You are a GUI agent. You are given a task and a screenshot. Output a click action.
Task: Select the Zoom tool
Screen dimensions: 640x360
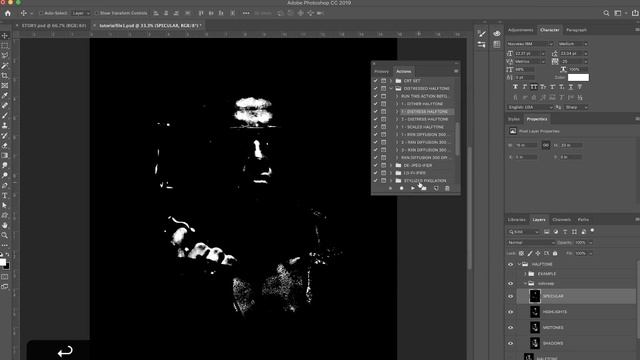(4, 236)
